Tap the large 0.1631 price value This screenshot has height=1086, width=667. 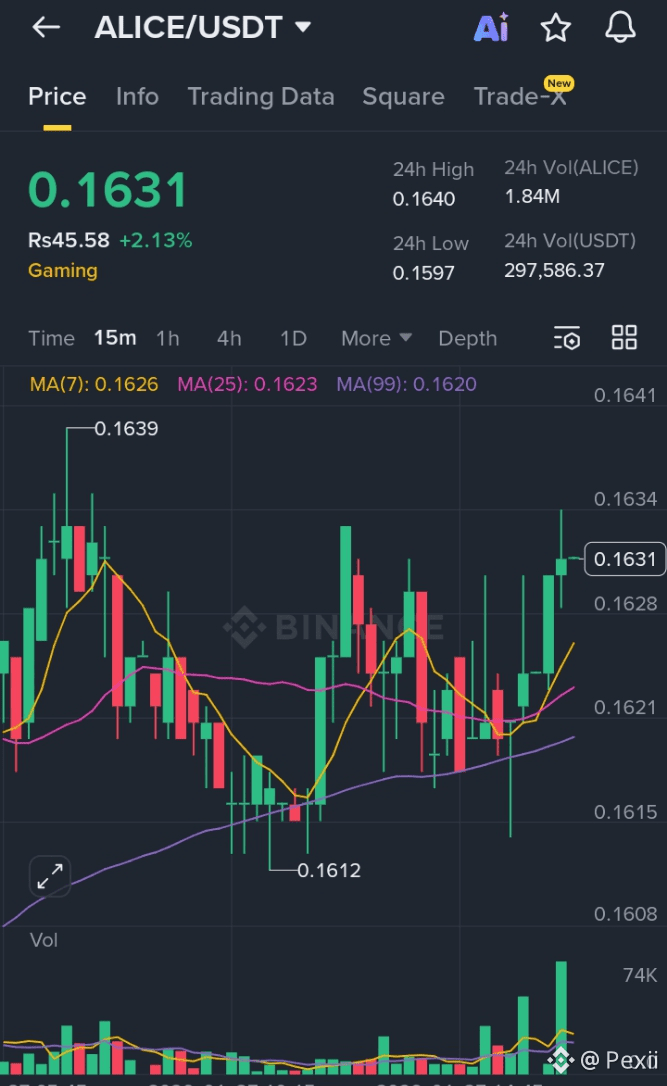107,190
